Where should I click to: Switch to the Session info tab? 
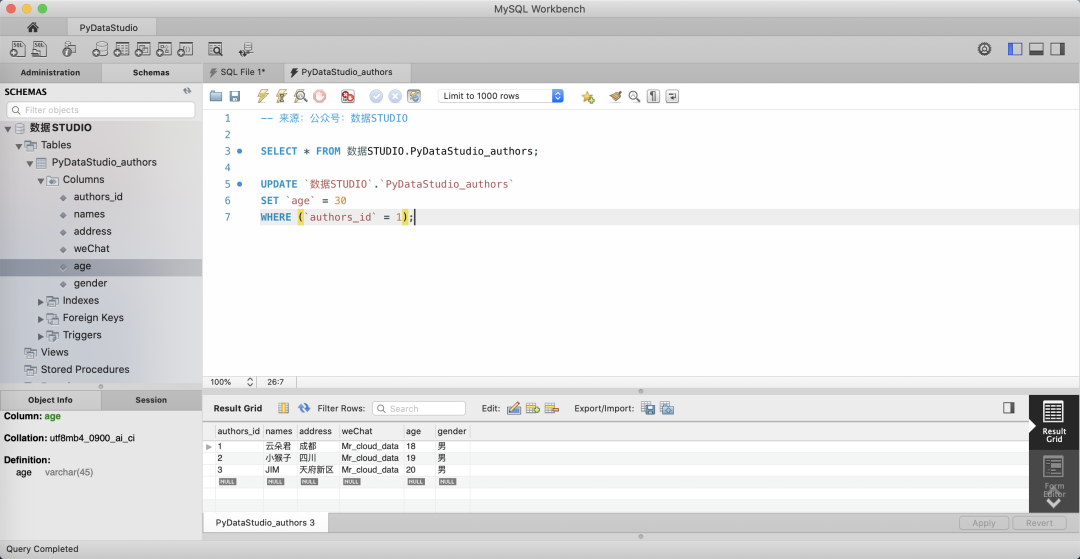point(151,400)
